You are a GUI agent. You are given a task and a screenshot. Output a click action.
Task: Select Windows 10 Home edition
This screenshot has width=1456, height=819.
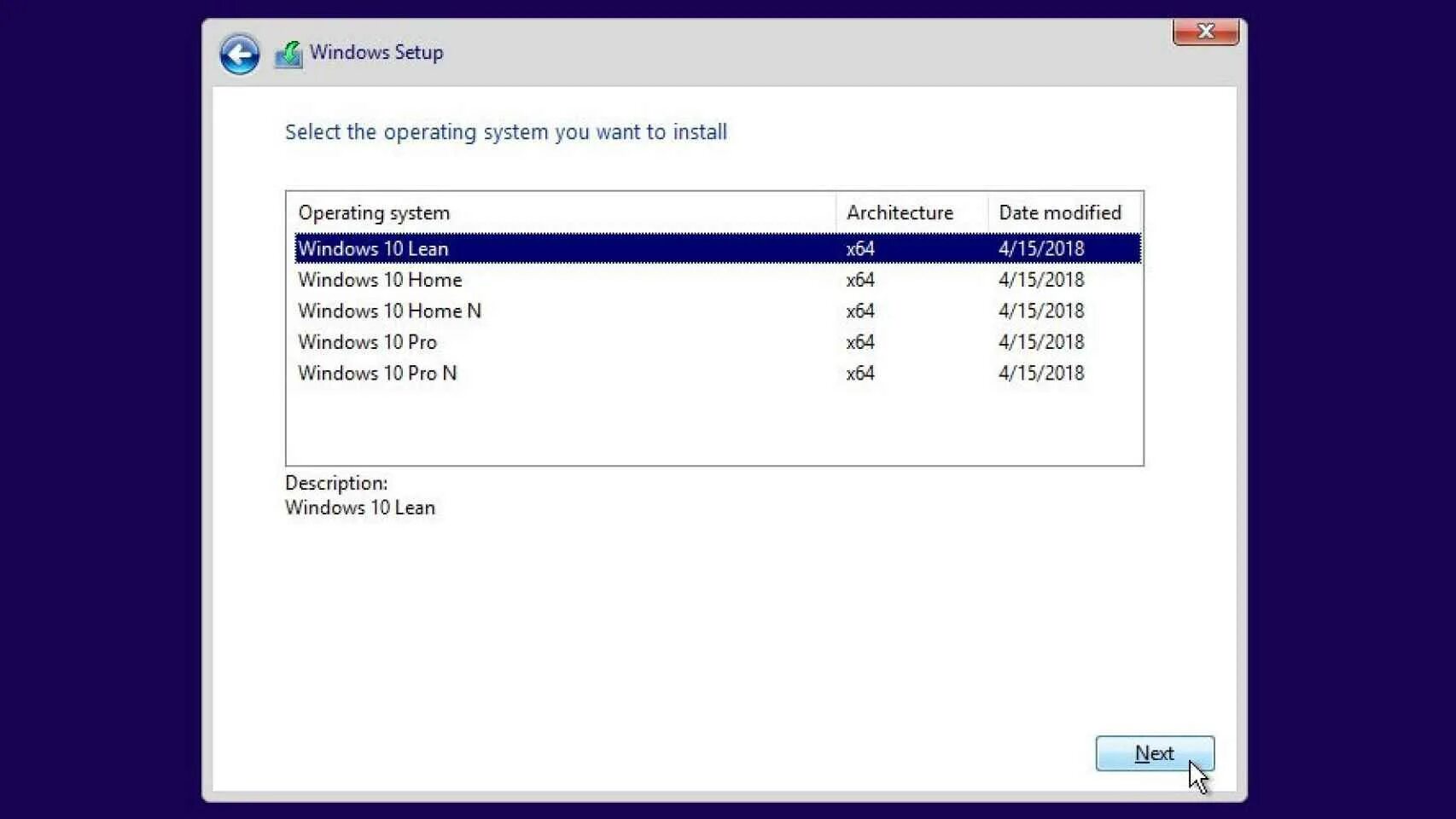718,280
